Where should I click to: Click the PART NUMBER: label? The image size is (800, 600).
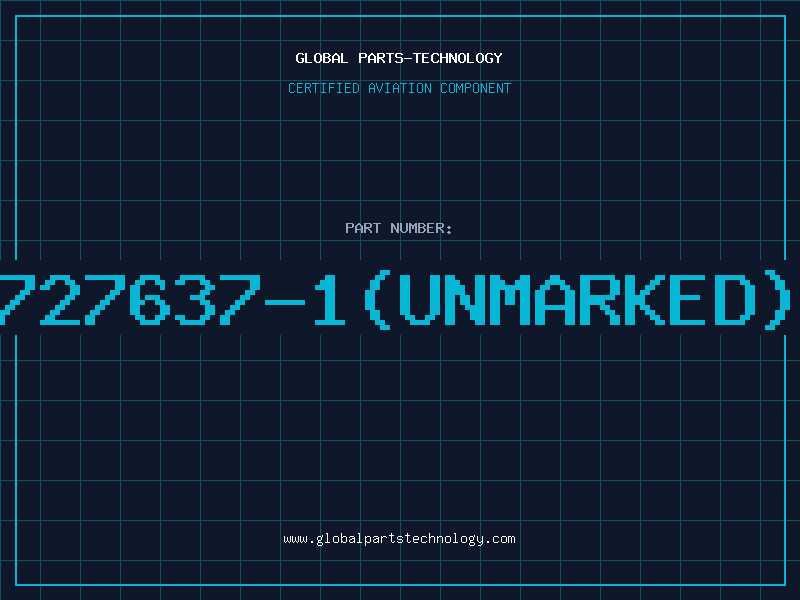coord(399,228)
